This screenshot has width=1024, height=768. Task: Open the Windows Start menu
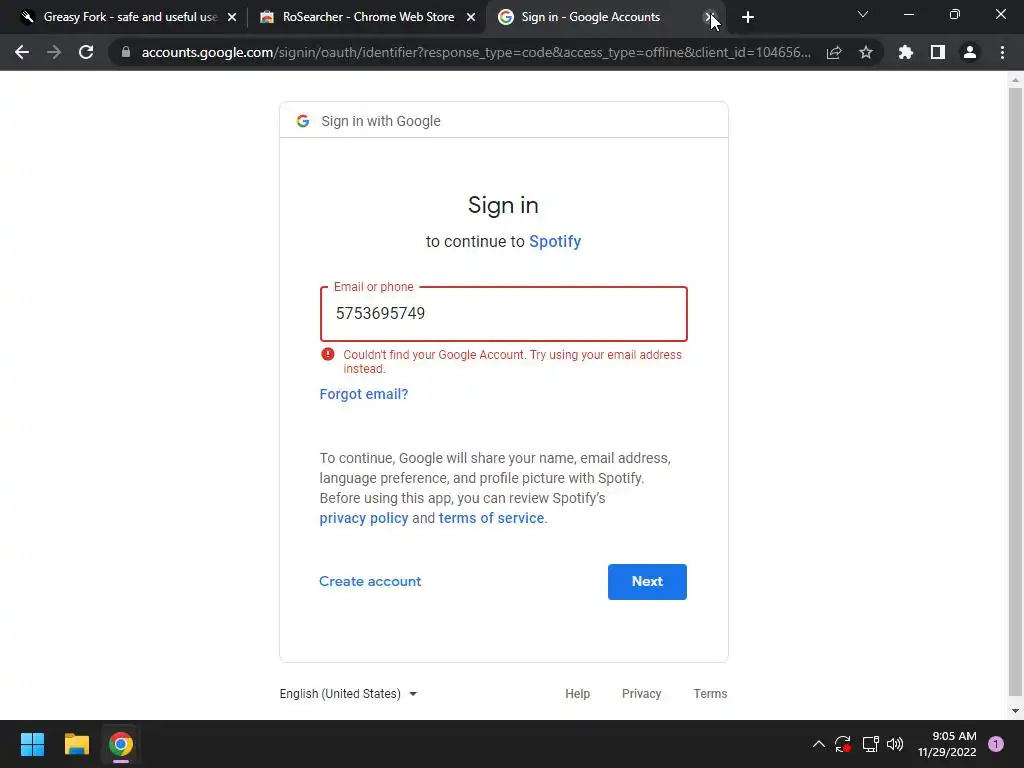32,744
